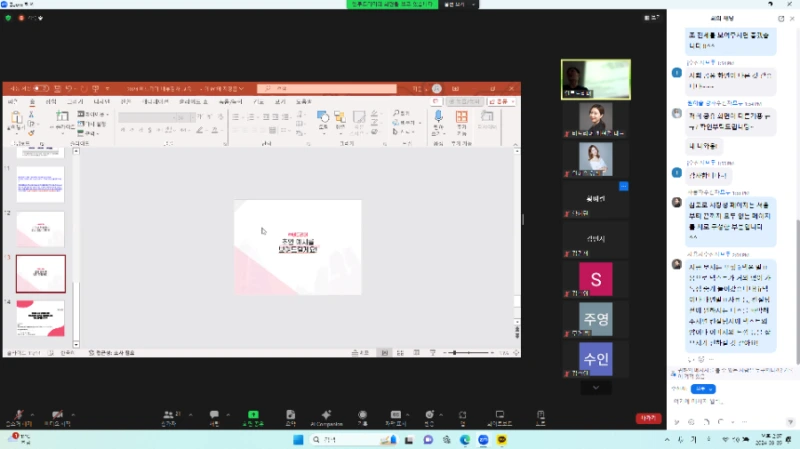Switch to Normal view in PowerPoint status bar
This screenshot has width=800, height=449.
[x=385, y=353]
